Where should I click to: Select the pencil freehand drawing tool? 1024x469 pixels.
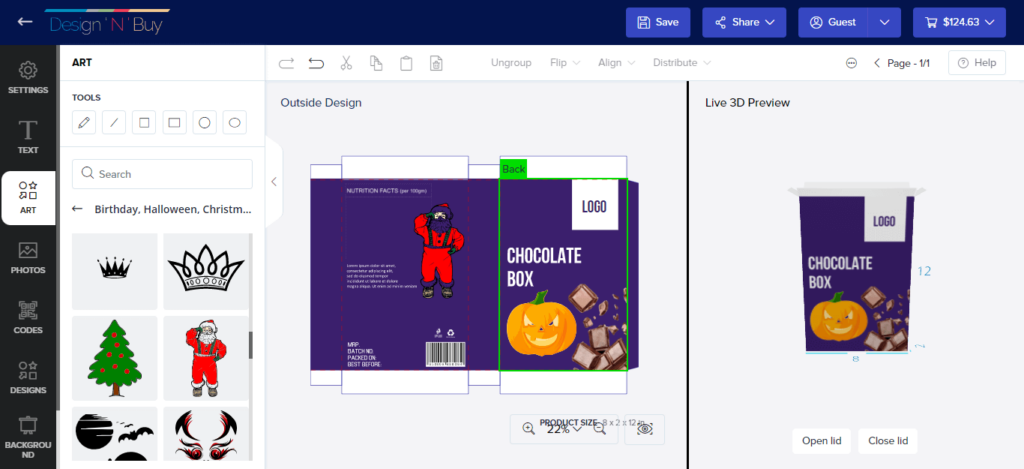tap(84, 122)
